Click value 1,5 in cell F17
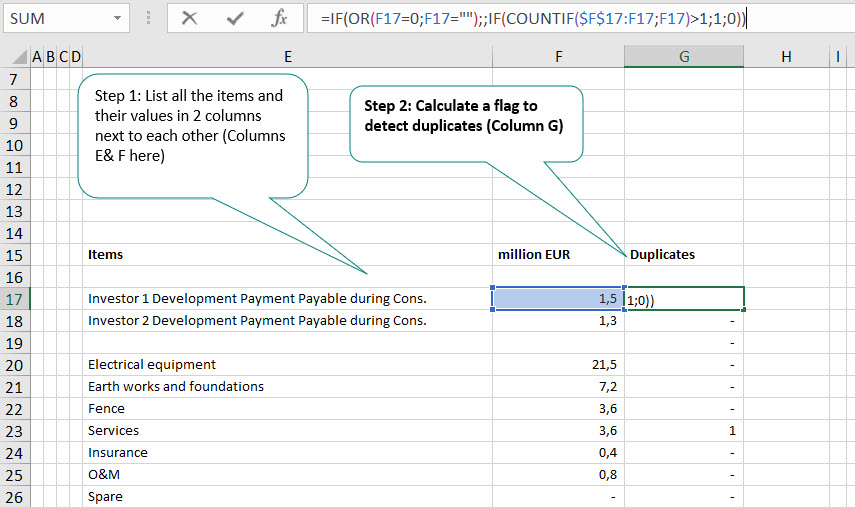The image size is (855, 507). click(x=558, y=299)
